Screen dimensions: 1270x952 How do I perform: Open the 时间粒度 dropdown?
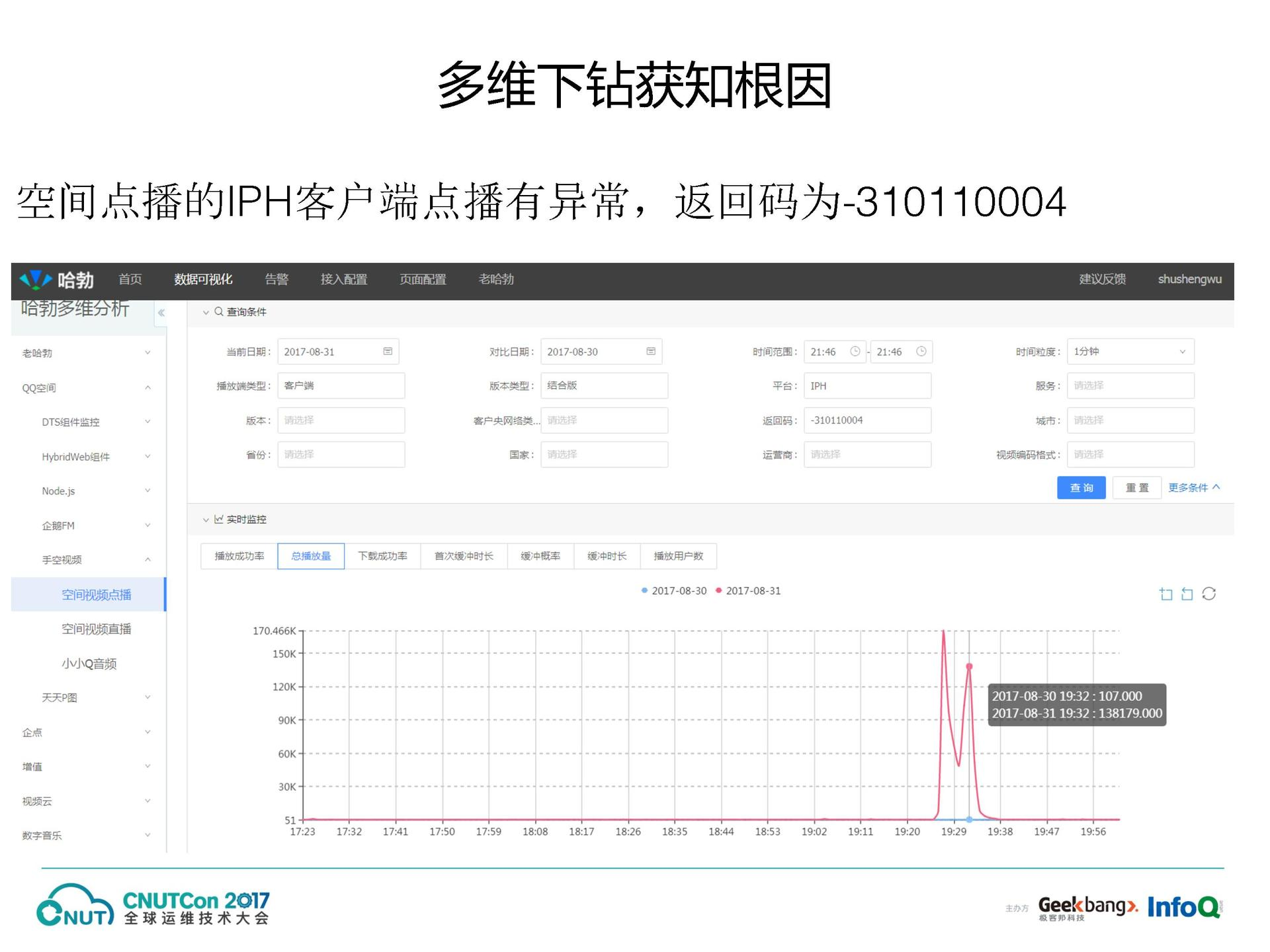click(1130, 352)
